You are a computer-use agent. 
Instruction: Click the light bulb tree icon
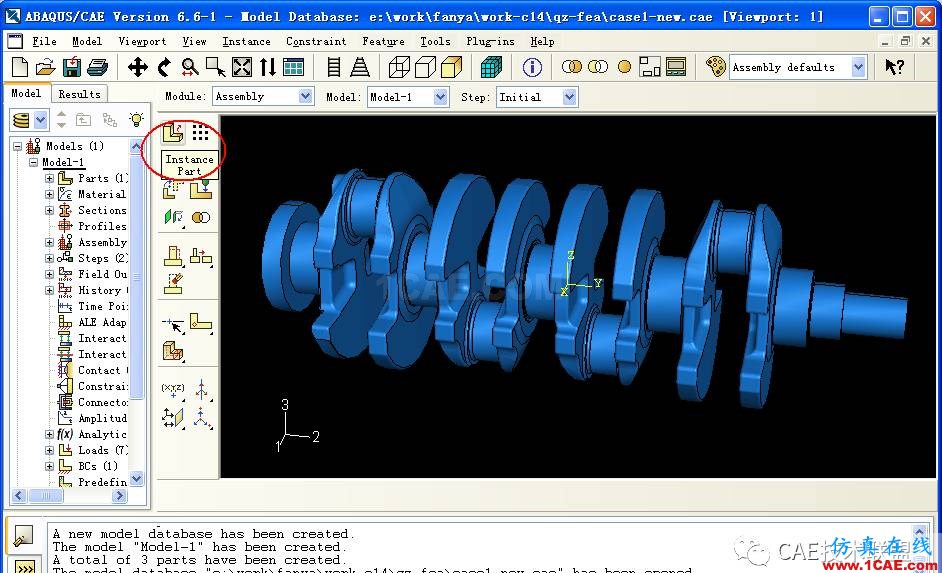click(x=137, y=120)
